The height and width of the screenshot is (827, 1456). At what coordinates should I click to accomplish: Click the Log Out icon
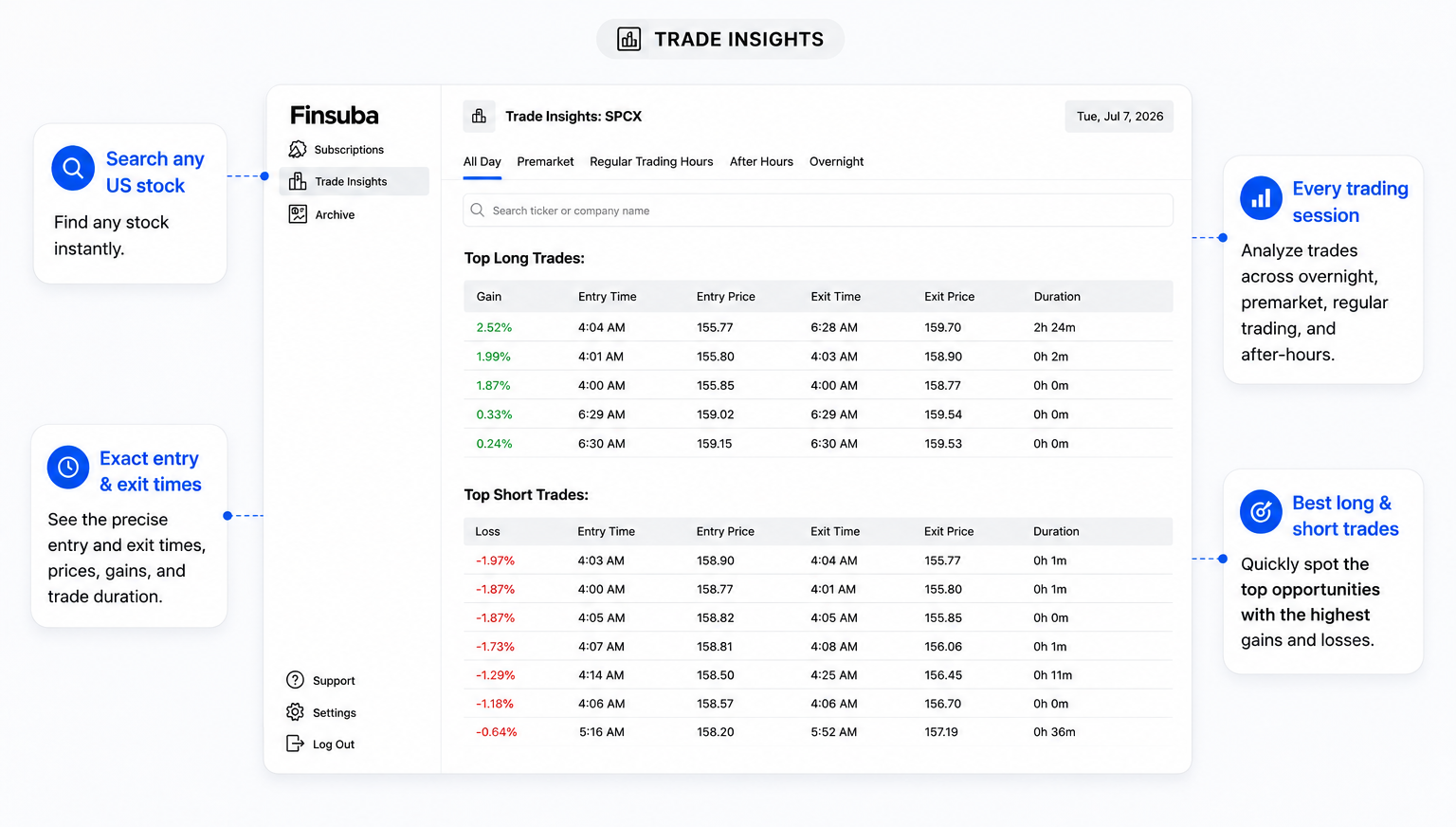pyautogui.click(x=296, y=744)
